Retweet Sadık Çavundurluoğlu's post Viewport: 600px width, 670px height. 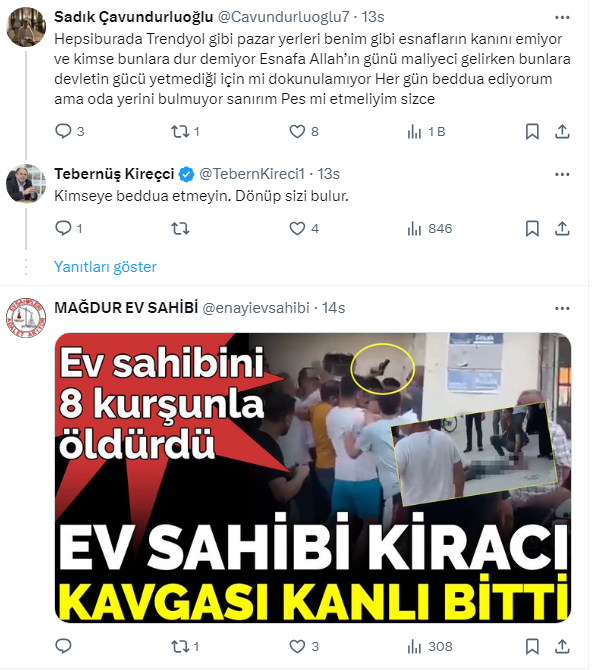tap(185, 131)
